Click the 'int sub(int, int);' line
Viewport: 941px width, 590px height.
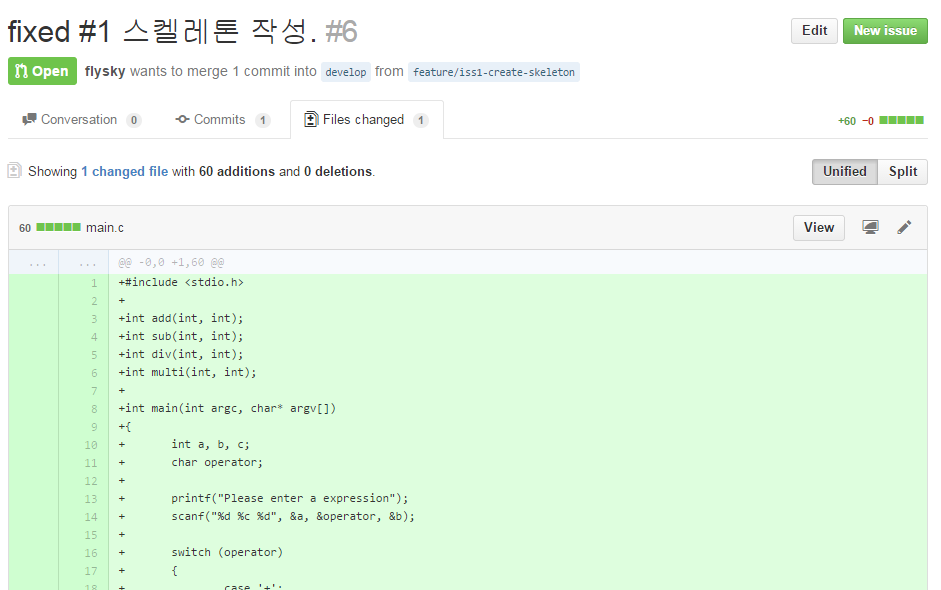(181, 336)
